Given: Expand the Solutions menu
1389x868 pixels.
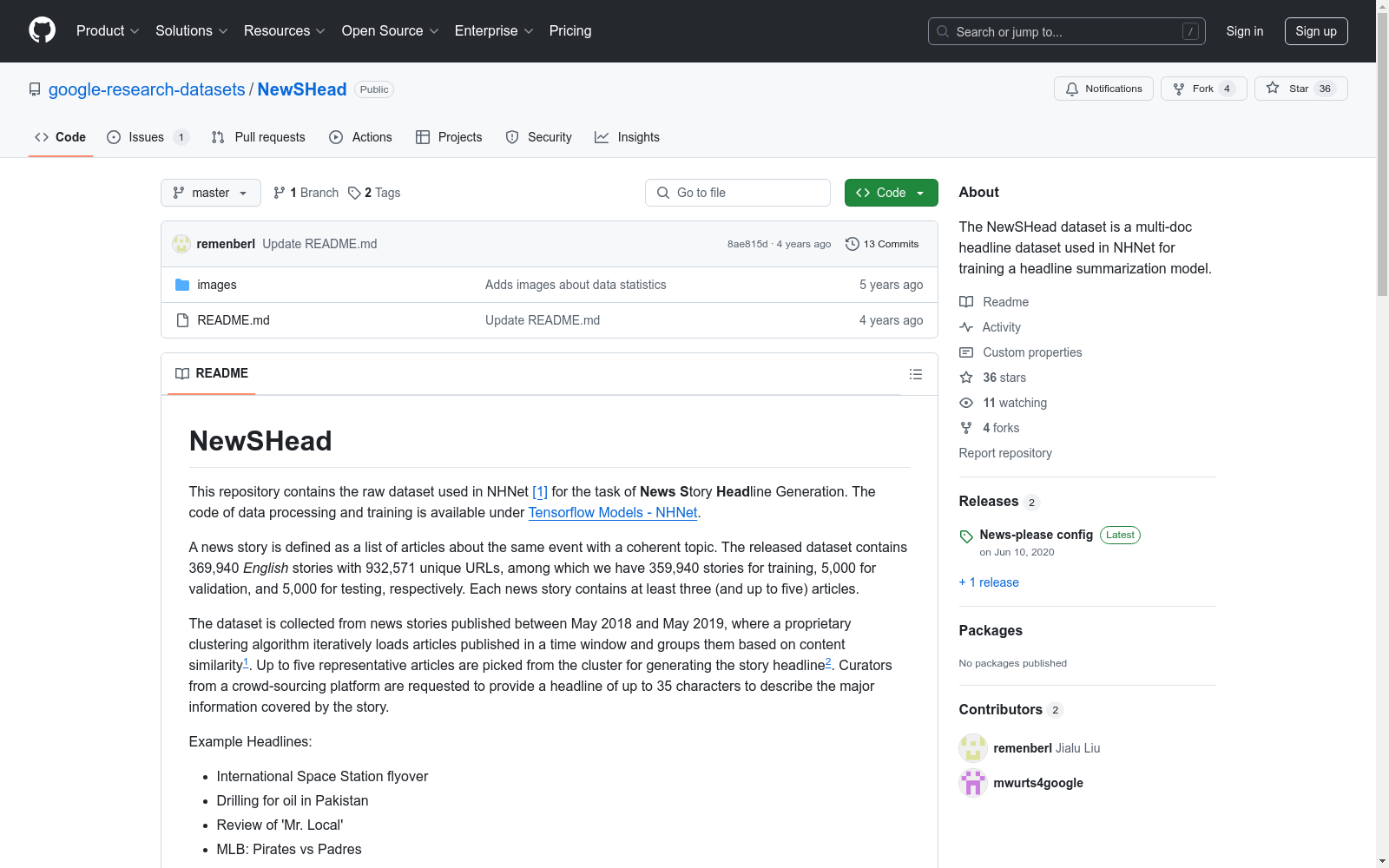Looking at the screenshot, I should [x=192, y=31].
